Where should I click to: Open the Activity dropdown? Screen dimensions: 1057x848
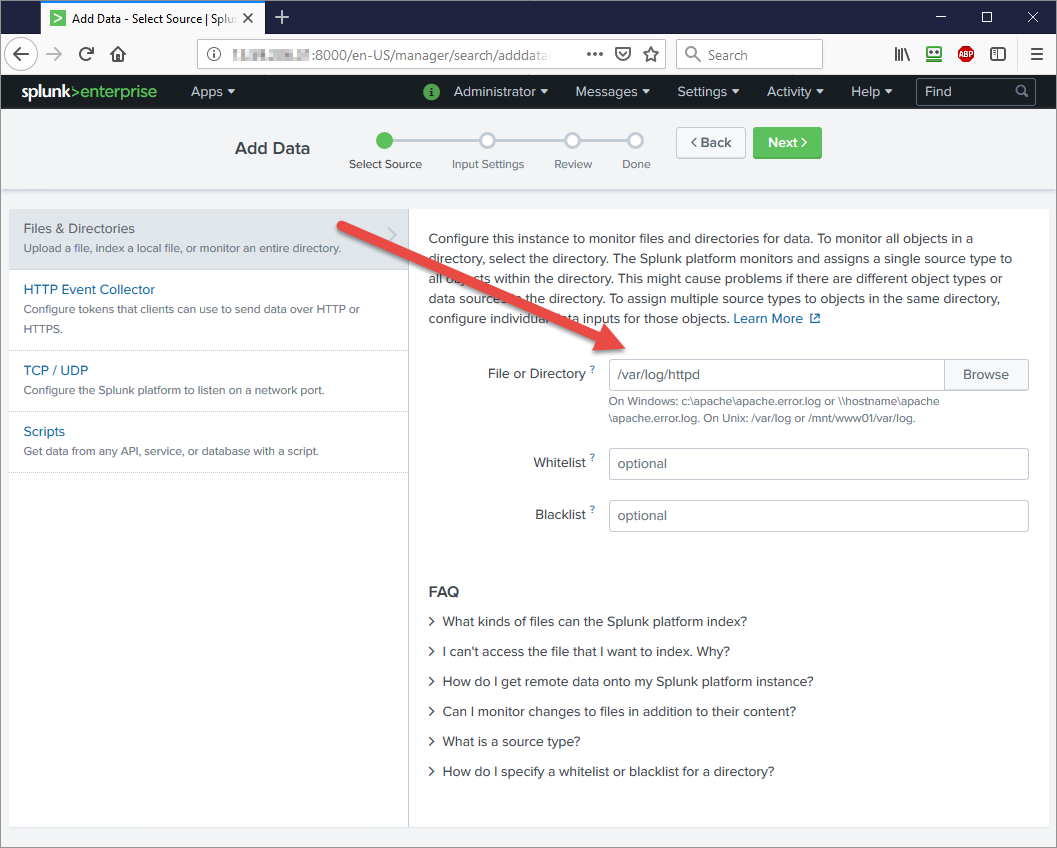click(795, 92)
